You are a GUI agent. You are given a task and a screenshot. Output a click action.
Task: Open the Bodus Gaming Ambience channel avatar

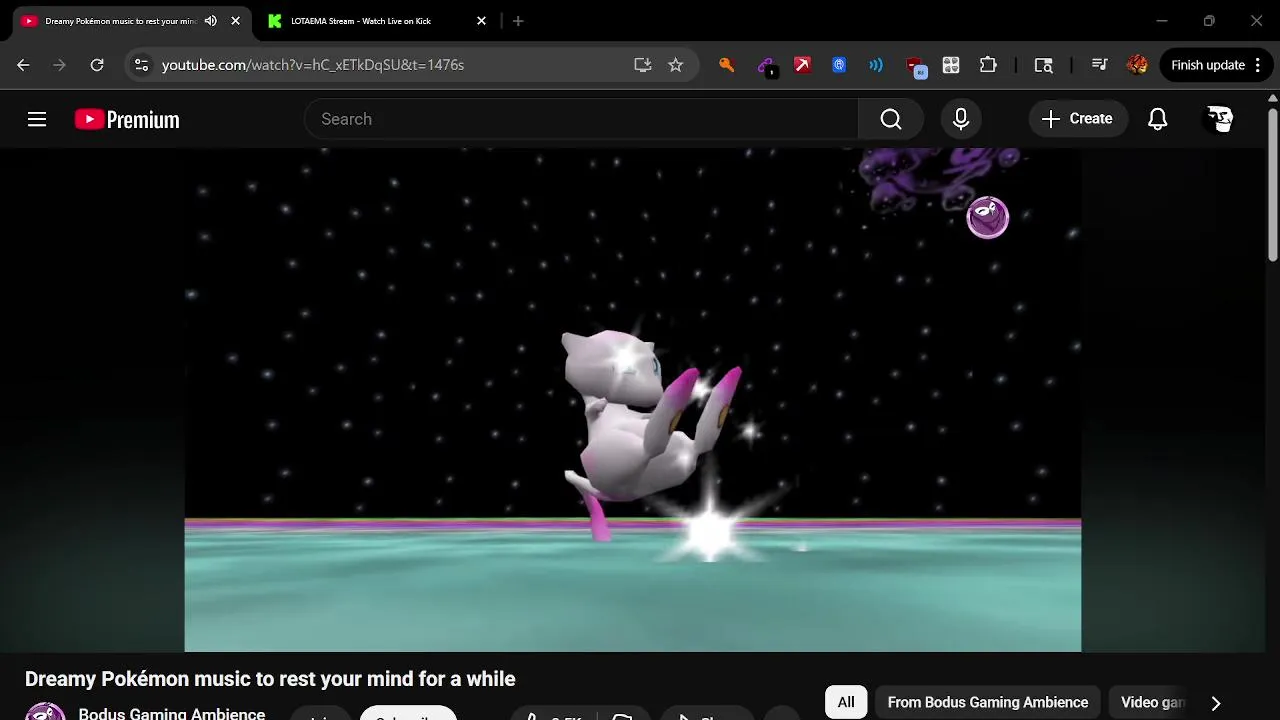(x=45, y=711)
